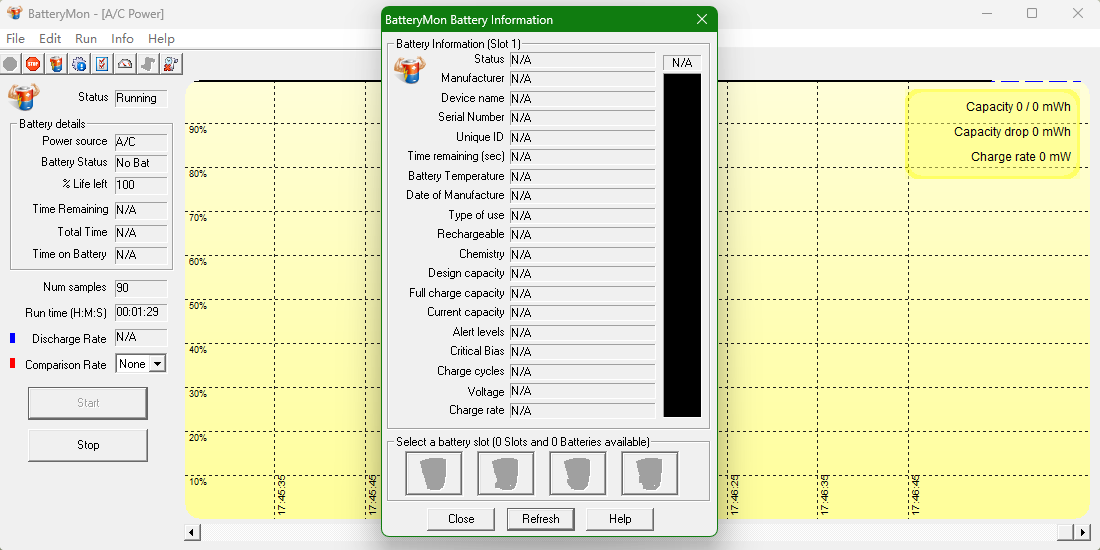Open the Run menu
Image resolution: width=1100 pixels, height=550 pixels.
[86, 39]
